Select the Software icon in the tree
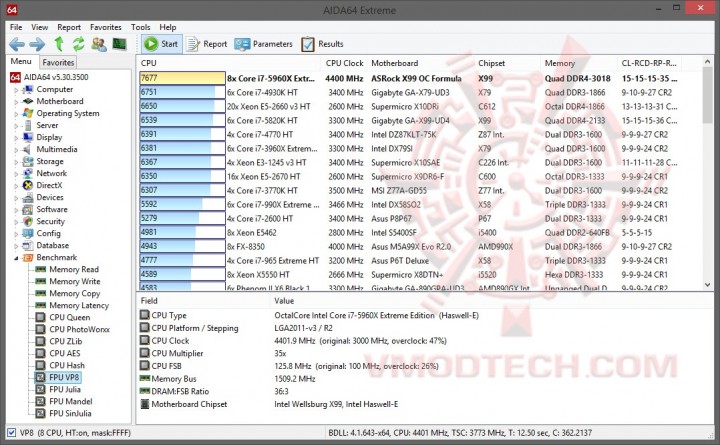This screenshot has height=445, width=720. coord(28,209)
